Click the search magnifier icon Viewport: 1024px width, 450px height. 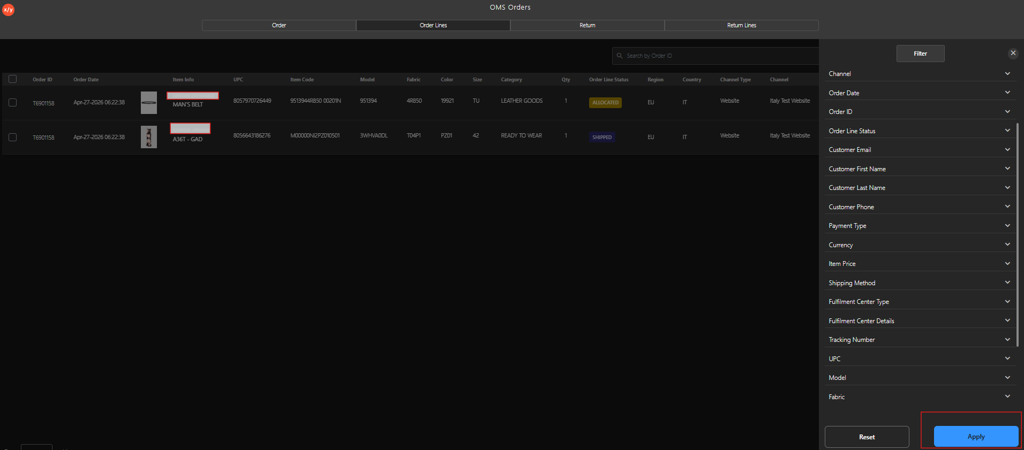coord(619,56)
